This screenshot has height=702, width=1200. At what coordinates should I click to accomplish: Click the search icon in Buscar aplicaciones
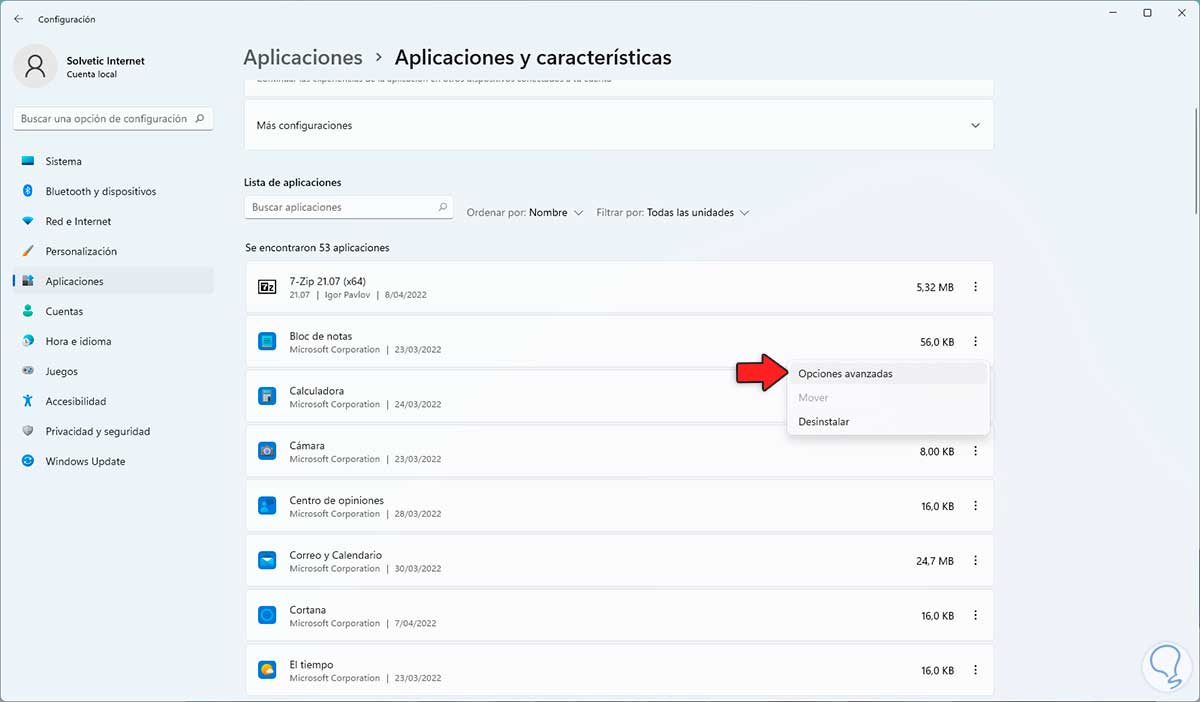coord(442,207)
